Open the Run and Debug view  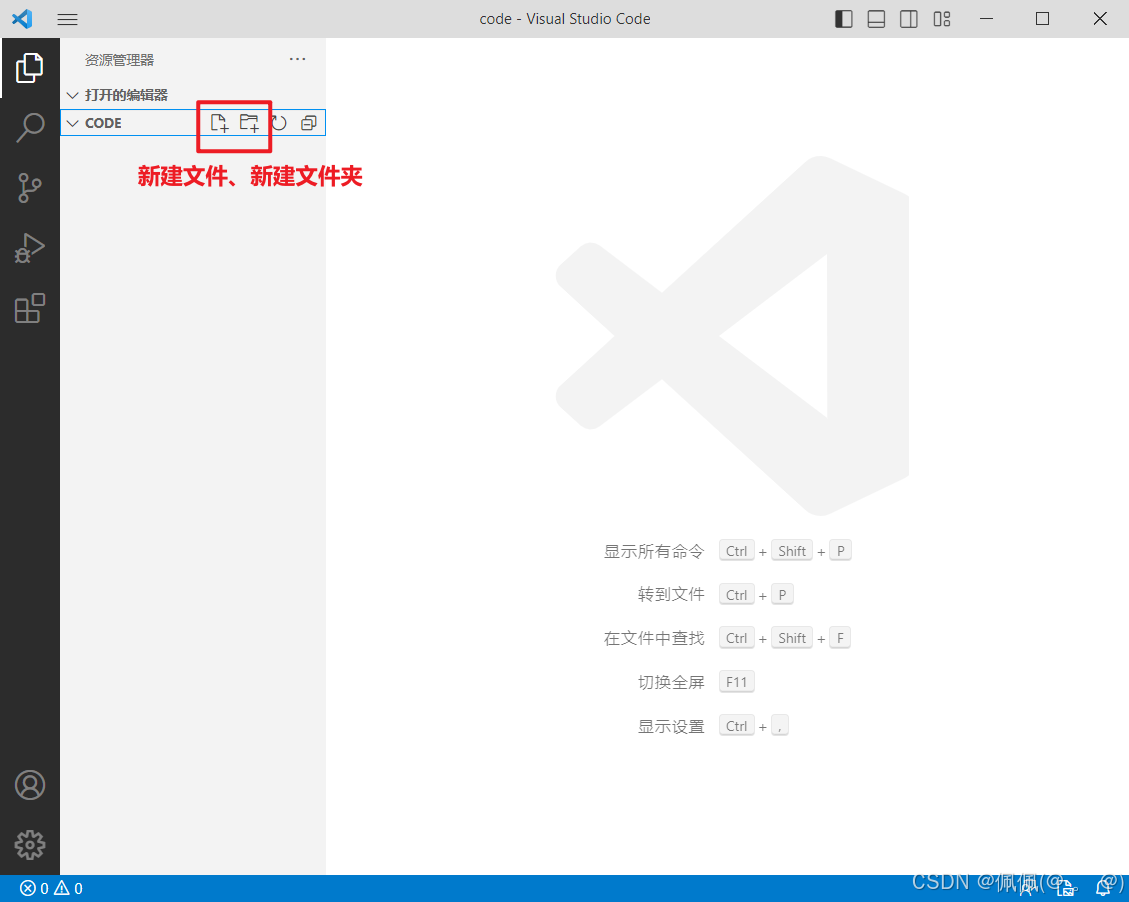30,248
